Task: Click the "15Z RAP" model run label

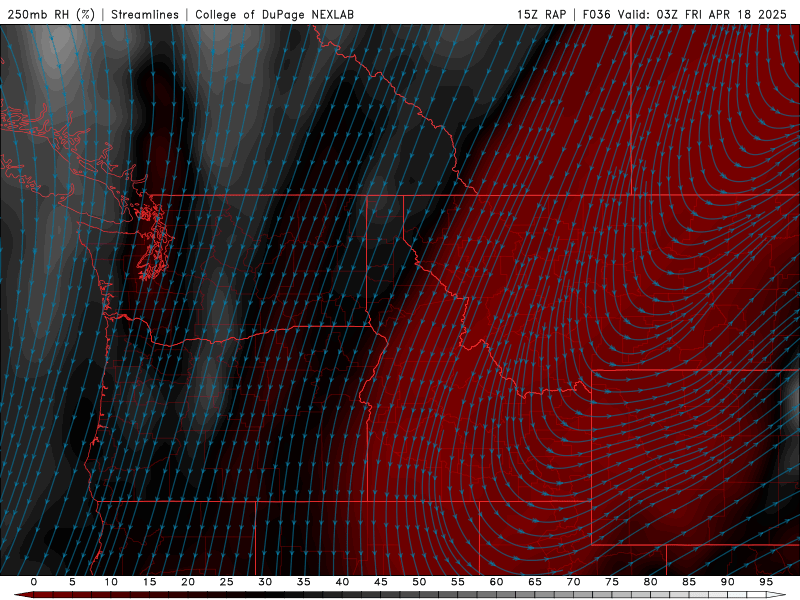Action: pyautogui.click(x=541, y=14)
